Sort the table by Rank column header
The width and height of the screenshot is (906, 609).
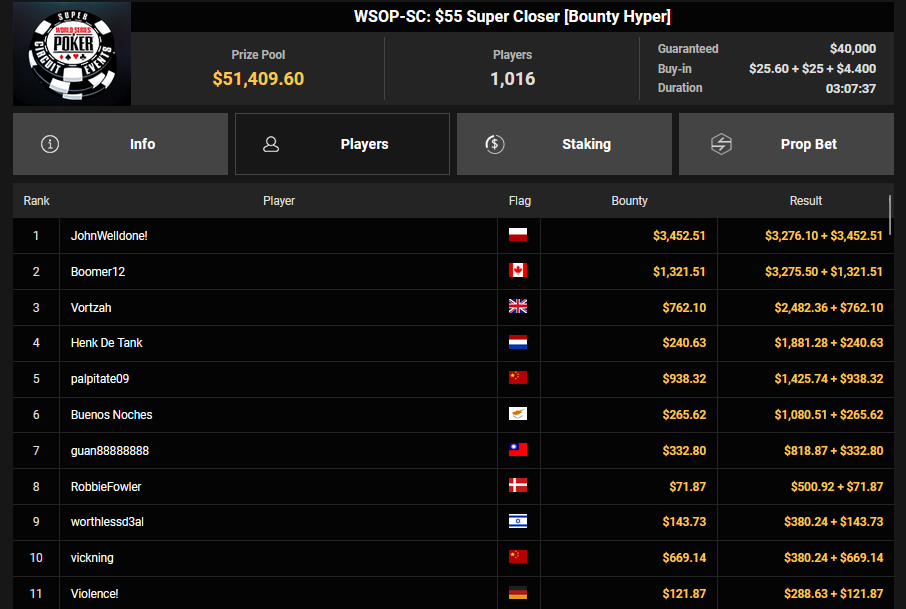[37, 201]
